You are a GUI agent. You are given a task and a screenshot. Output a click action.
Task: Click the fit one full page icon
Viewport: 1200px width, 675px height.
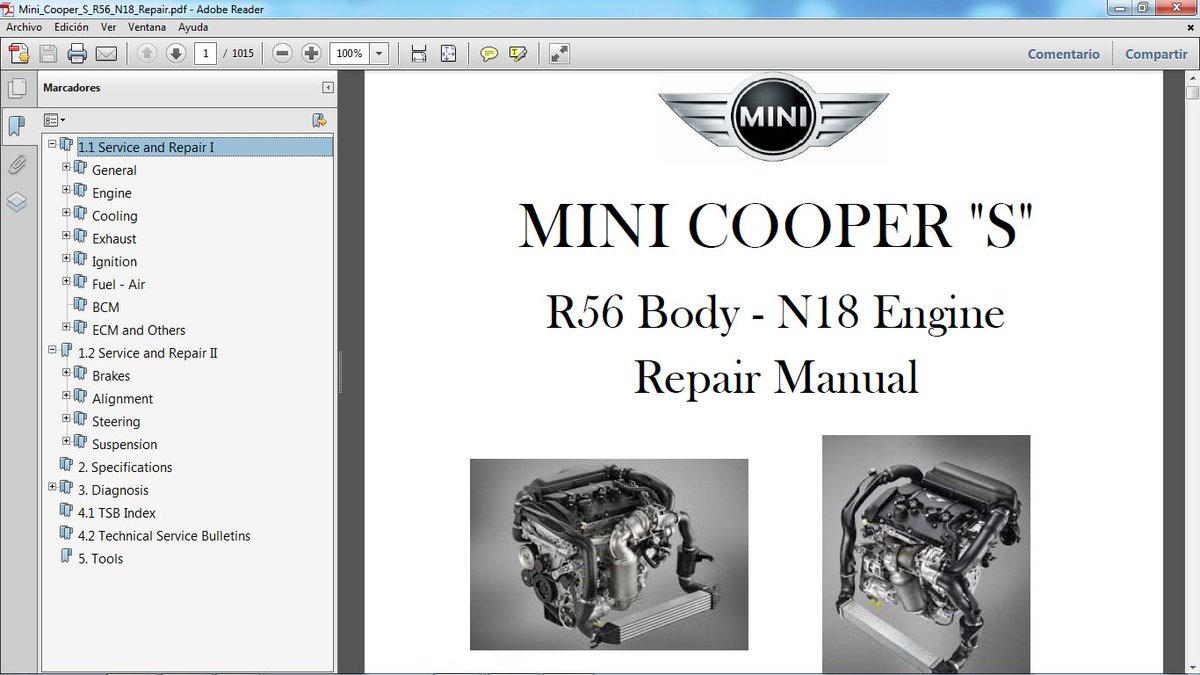click(448, 54)
